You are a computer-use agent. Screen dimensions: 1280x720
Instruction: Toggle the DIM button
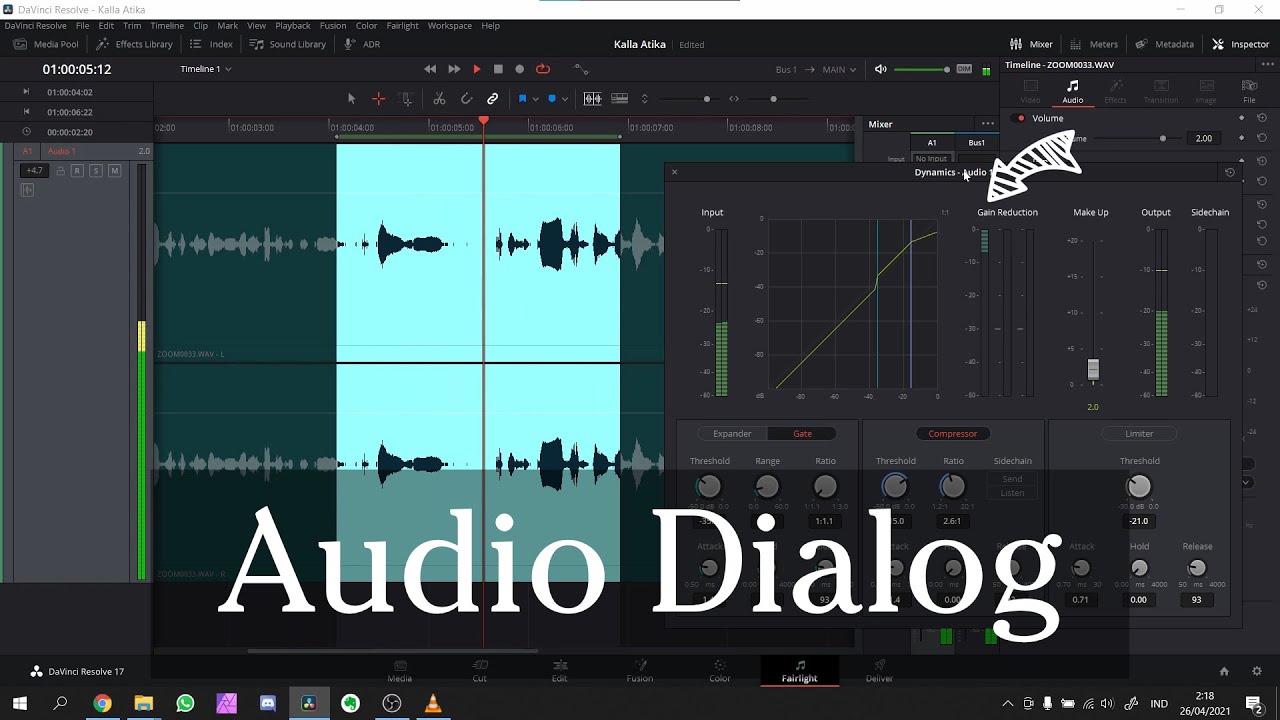coord(964,69)
